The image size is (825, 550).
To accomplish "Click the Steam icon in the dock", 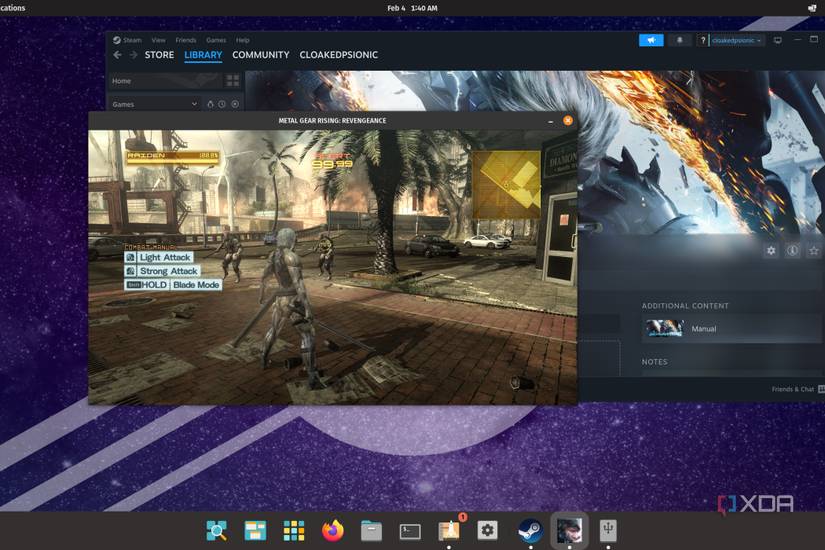I will pyautogui.click(x=529, y=531).
